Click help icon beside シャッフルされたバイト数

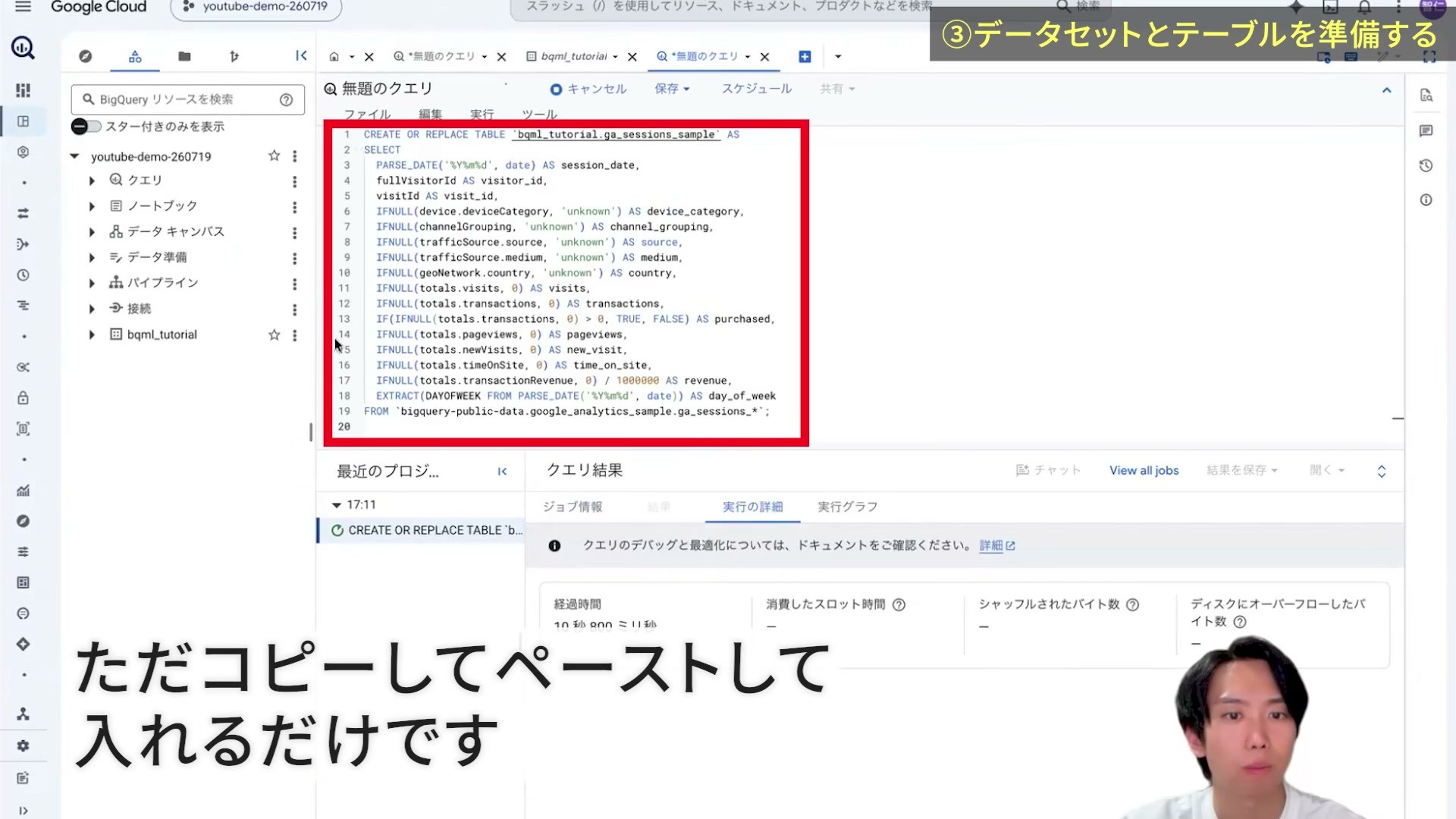pos(1132,604)
